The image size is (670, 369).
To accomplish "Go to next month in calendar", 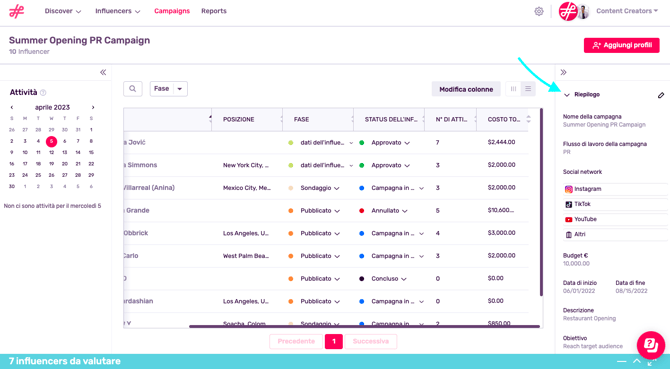I will pyautogui.click(x=93, y=107).
